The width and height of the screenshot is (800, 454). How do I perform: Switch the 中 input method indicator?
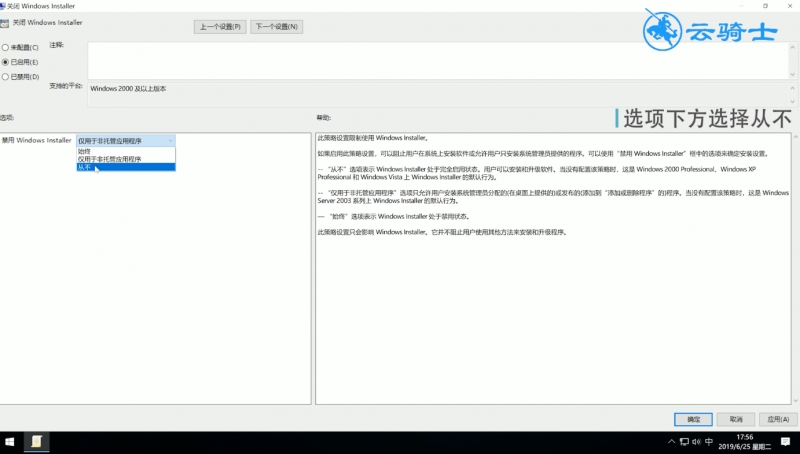pyautogui.click(x=709, y=442)
